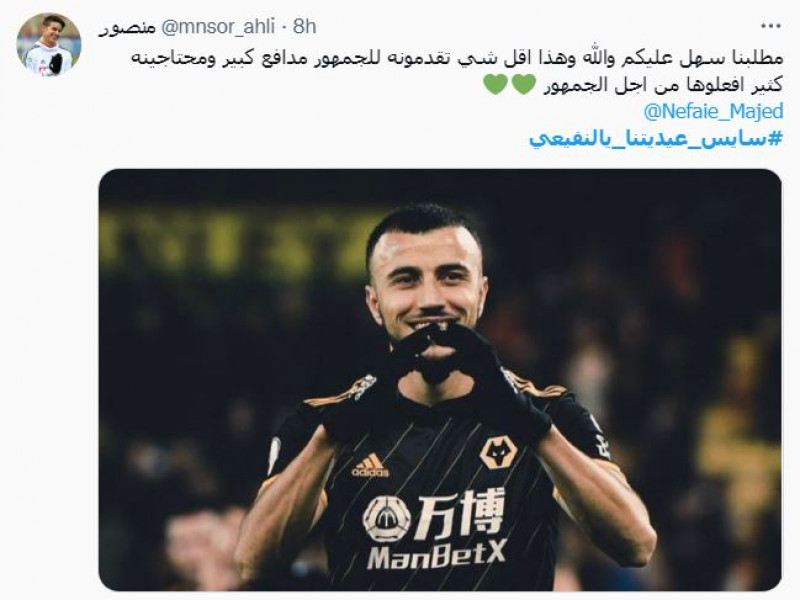
Task: Click the Wolves wolf-head badge on the shirt
Action: pyautogui.click(x=498, y=452)
